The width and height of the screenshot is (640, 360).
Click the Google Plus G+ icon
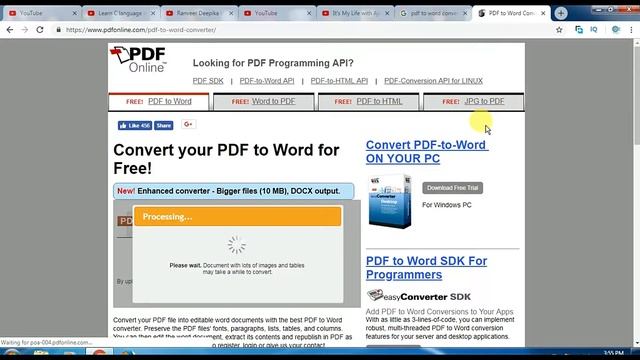pyautogui.click(x=188, y=124)
